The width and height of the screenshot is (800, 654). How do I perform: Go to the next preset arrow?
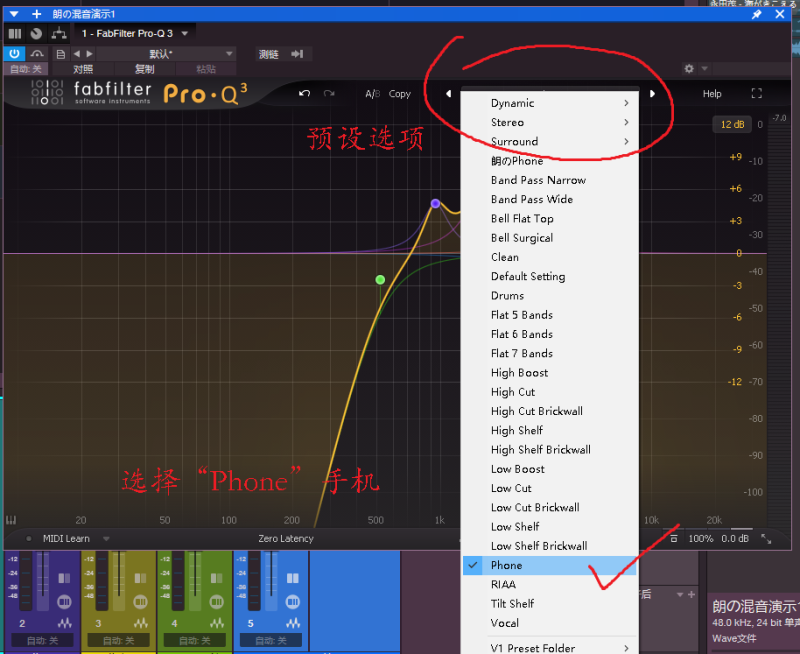pyautogui.click(x=653, y=94)
